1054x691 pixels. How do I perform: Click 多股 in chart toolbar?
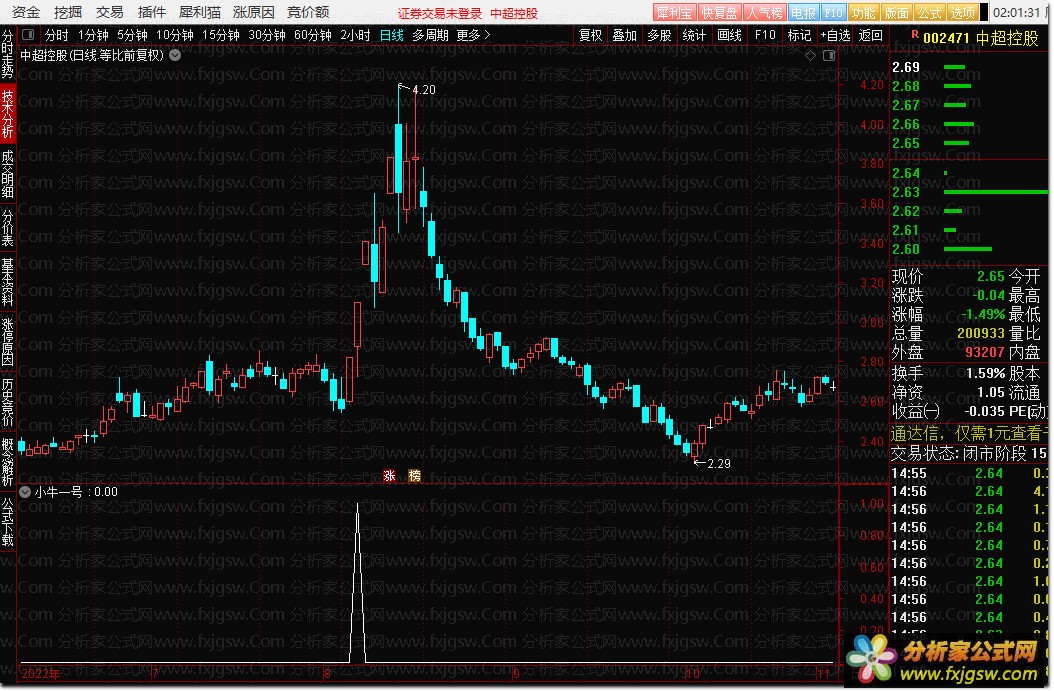click(659, 35)
